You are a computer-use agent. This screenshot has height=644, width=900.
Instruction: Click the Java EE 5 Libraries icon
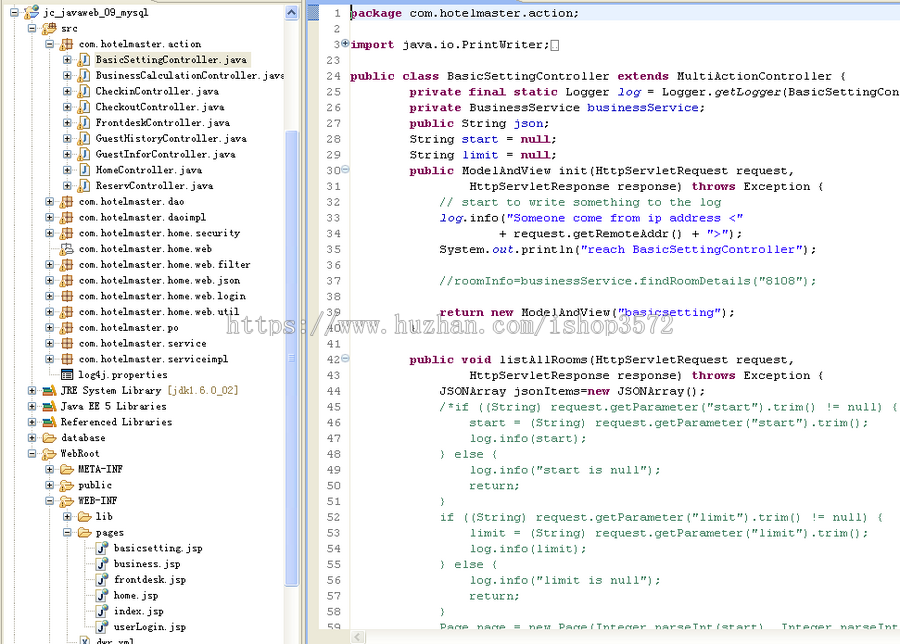point(49,406)
